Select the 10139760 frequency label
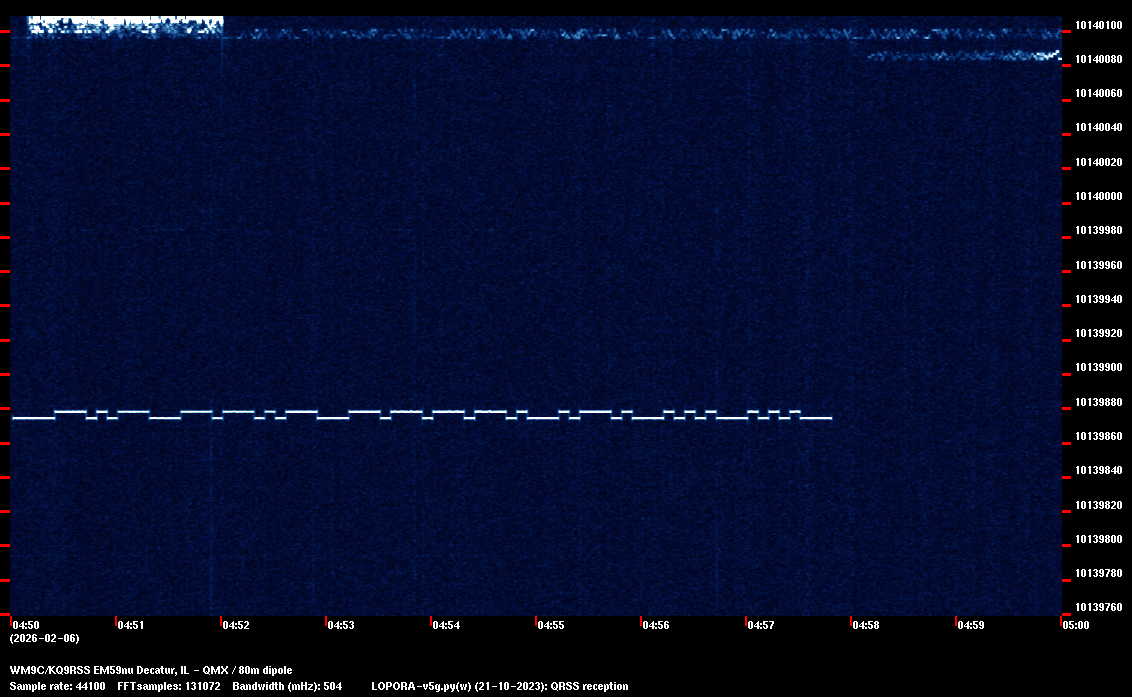Screen dimensions: 1132x697 point(1097,607)
